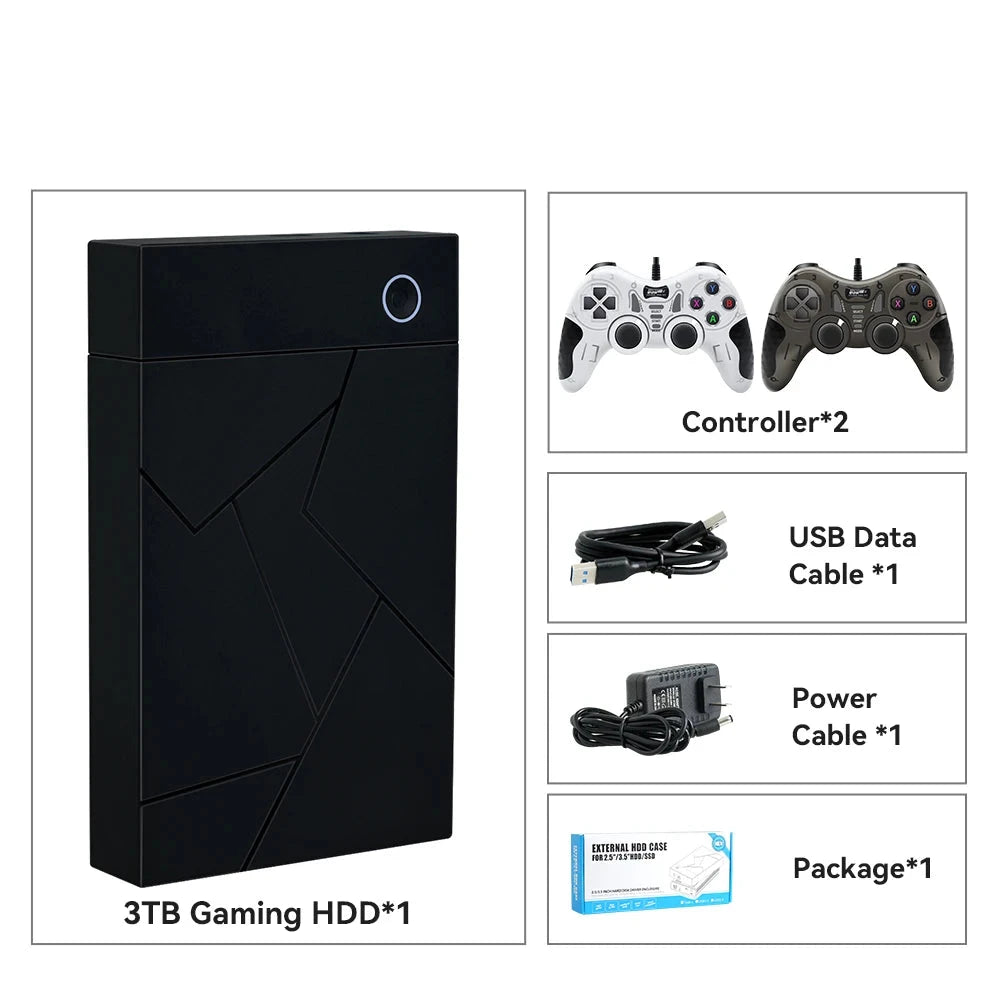This screenshot has width=1000, height=1000.
Task: Click the green A button on white controller
Action: point(713,318)
